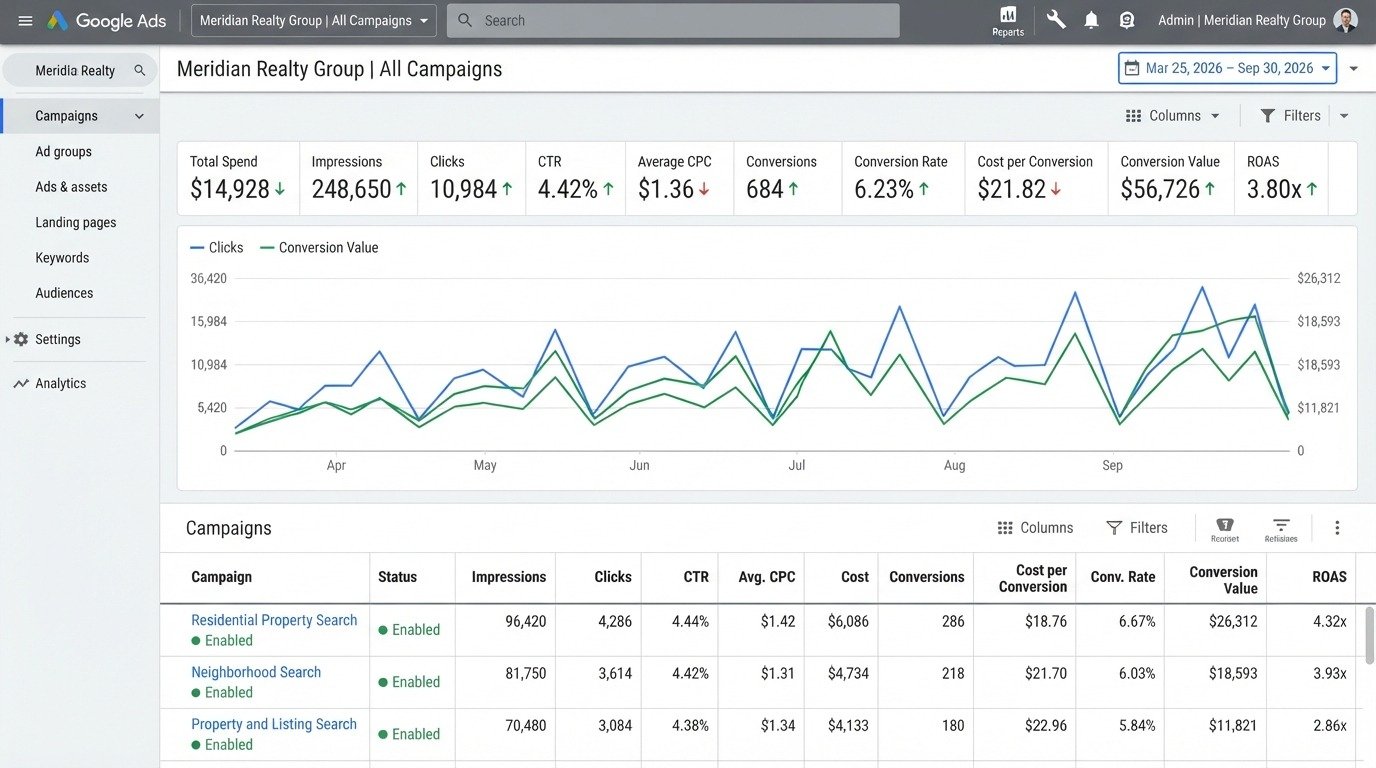Expand the top Columns dropdown arrow
The height and width of the screenshot is (768, 1376).
[1215, 116]
